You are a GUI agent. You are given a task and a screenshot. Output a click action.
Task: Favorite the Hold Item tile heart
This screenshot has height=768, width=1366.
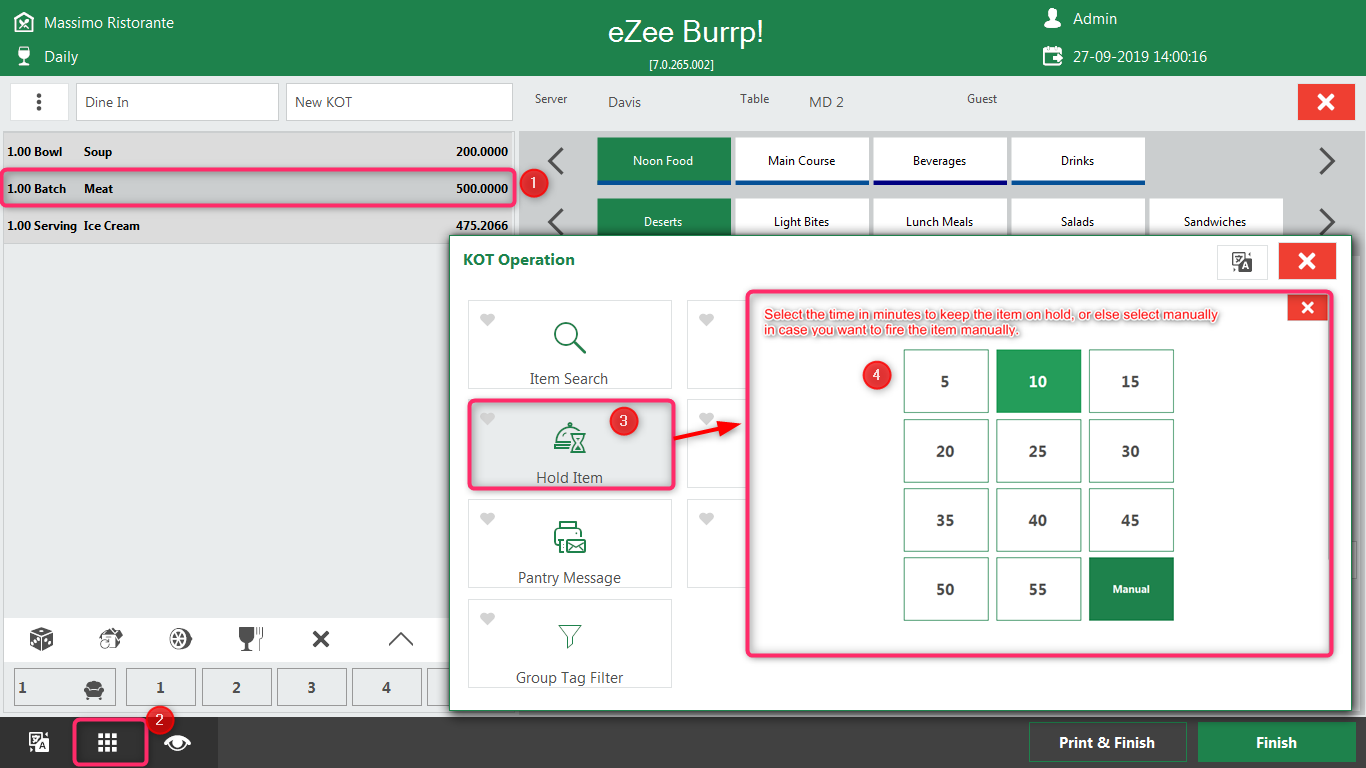487,419
